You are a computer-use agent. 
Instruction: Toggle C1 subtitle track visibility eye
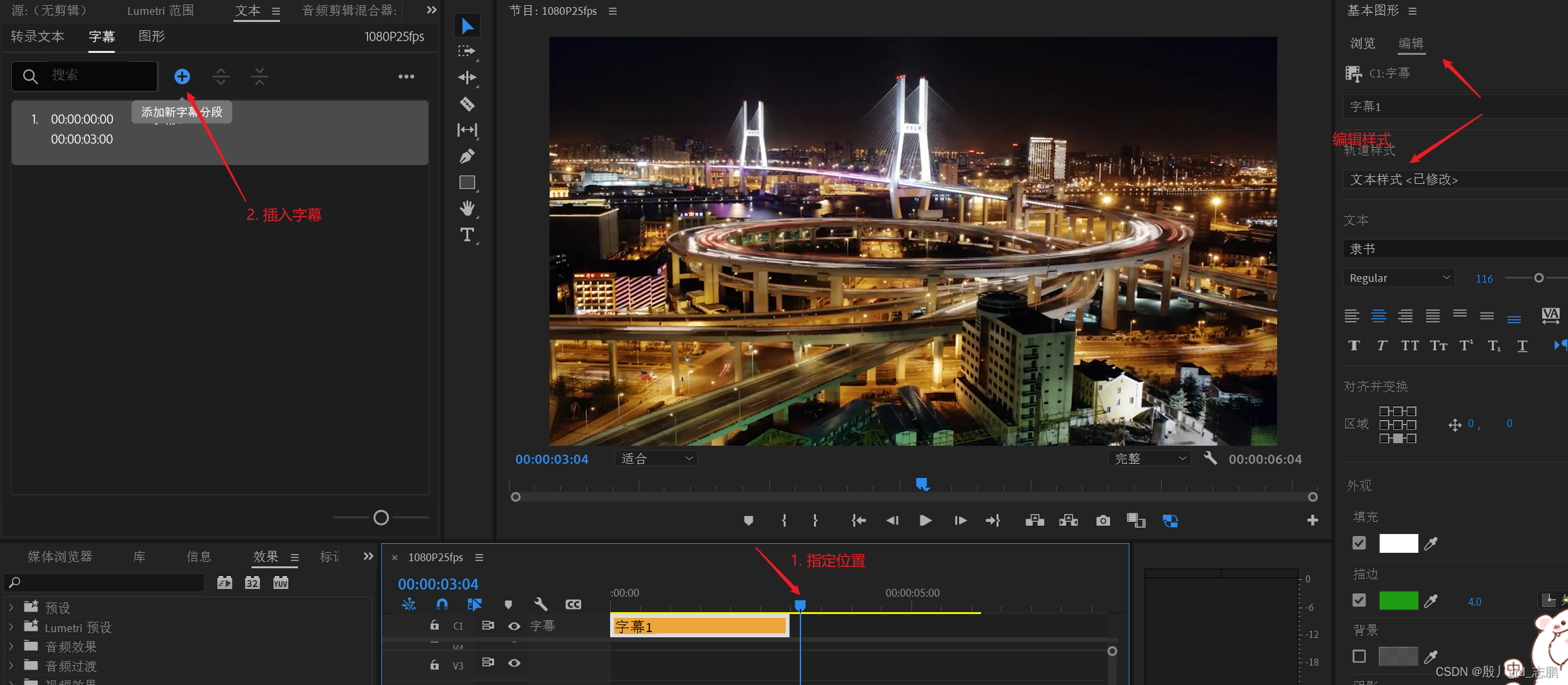click(x=514, y=626)
